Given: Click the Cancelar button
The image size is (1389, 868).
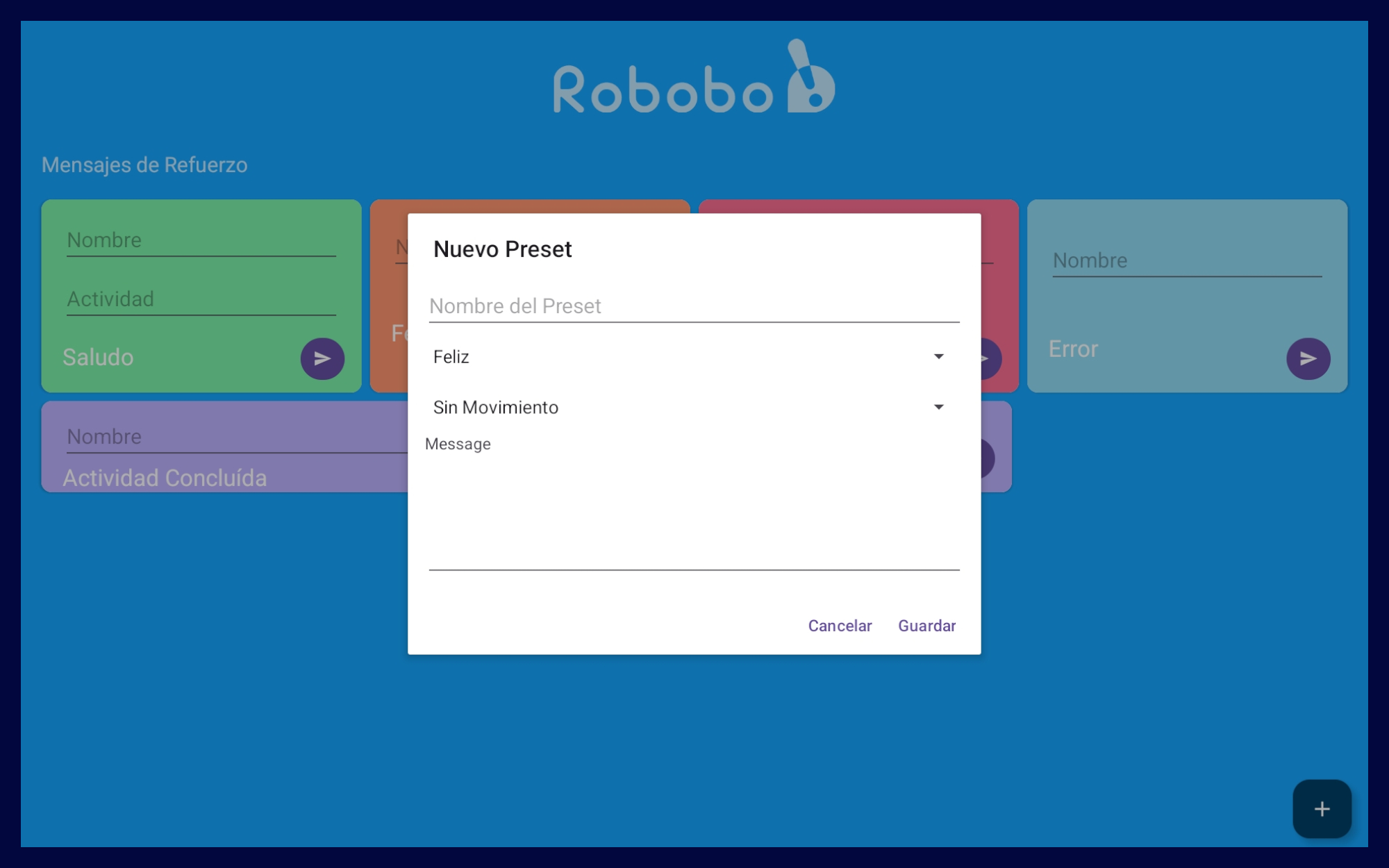Looking at the screenshot, I should click(839, 626).
